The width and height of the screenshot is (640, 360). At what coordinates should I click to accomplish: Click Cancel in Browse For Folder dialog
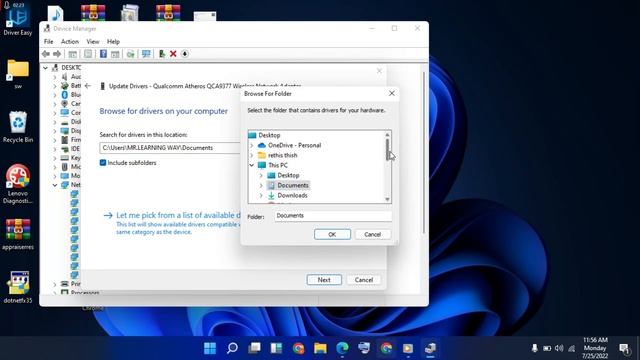pyautogui.click(x=373, y=234)
